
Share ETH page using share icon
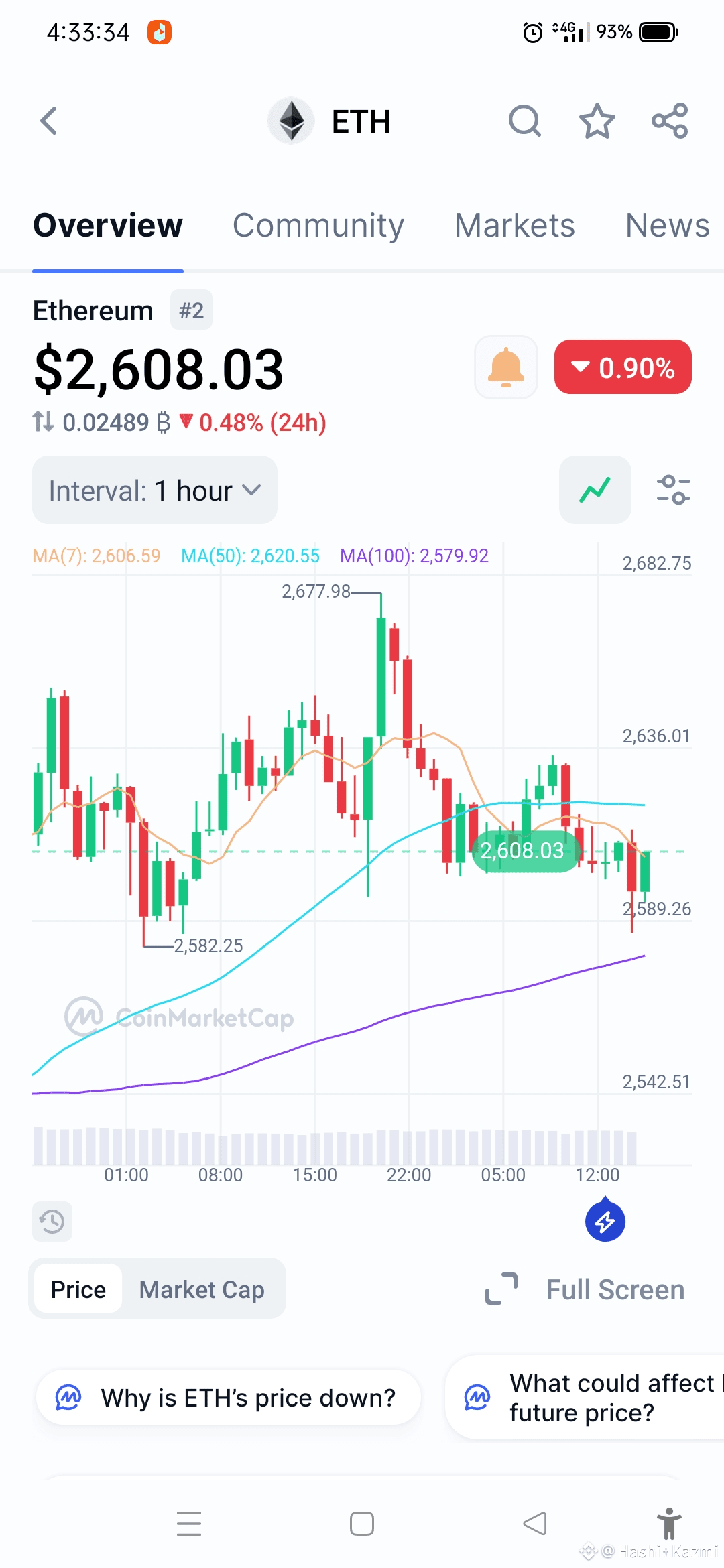point(670,121)
